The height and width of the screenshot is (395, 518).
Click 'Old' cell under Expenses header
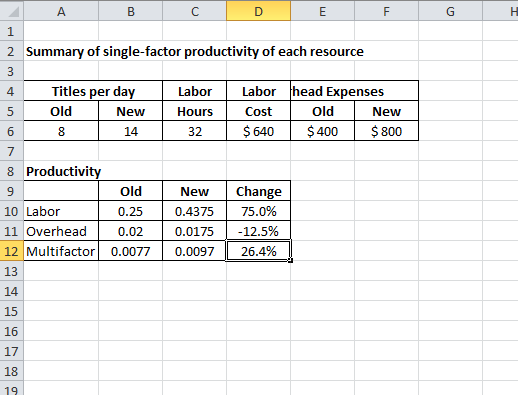pyautogui.click(x=323, y=111)
